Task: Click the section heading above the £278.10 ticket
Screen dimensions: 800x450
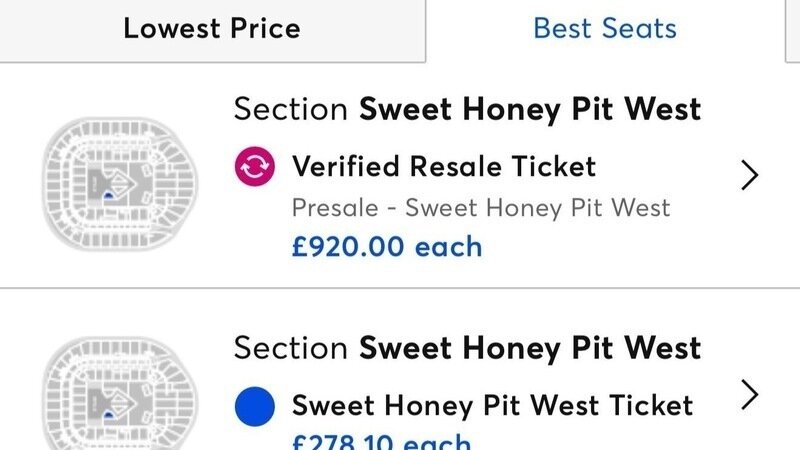Action: pos(467,348)
